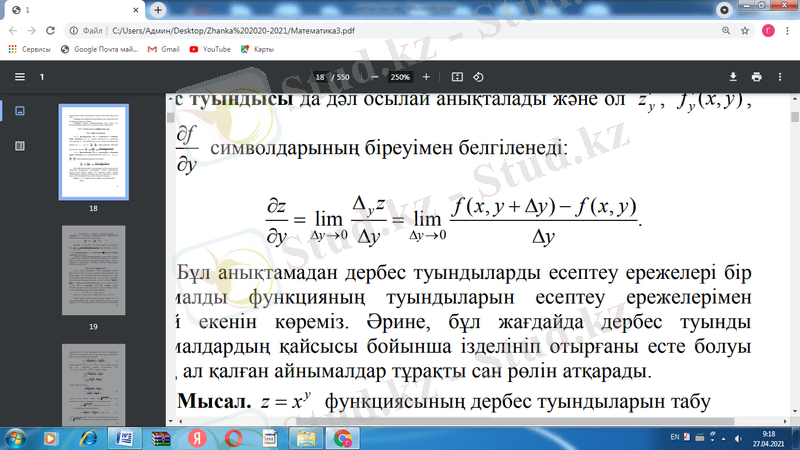
Task: Select page 18 thumbnail
Action: 93,152
